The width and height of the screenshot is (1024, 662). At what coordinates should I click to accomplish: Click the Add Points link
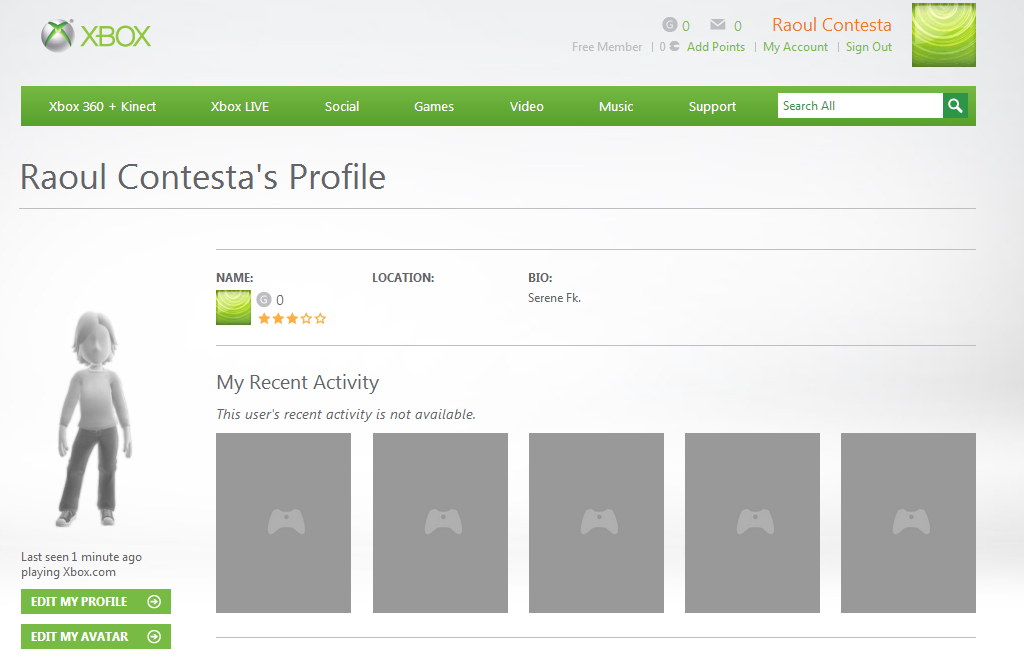coord(716,47)
